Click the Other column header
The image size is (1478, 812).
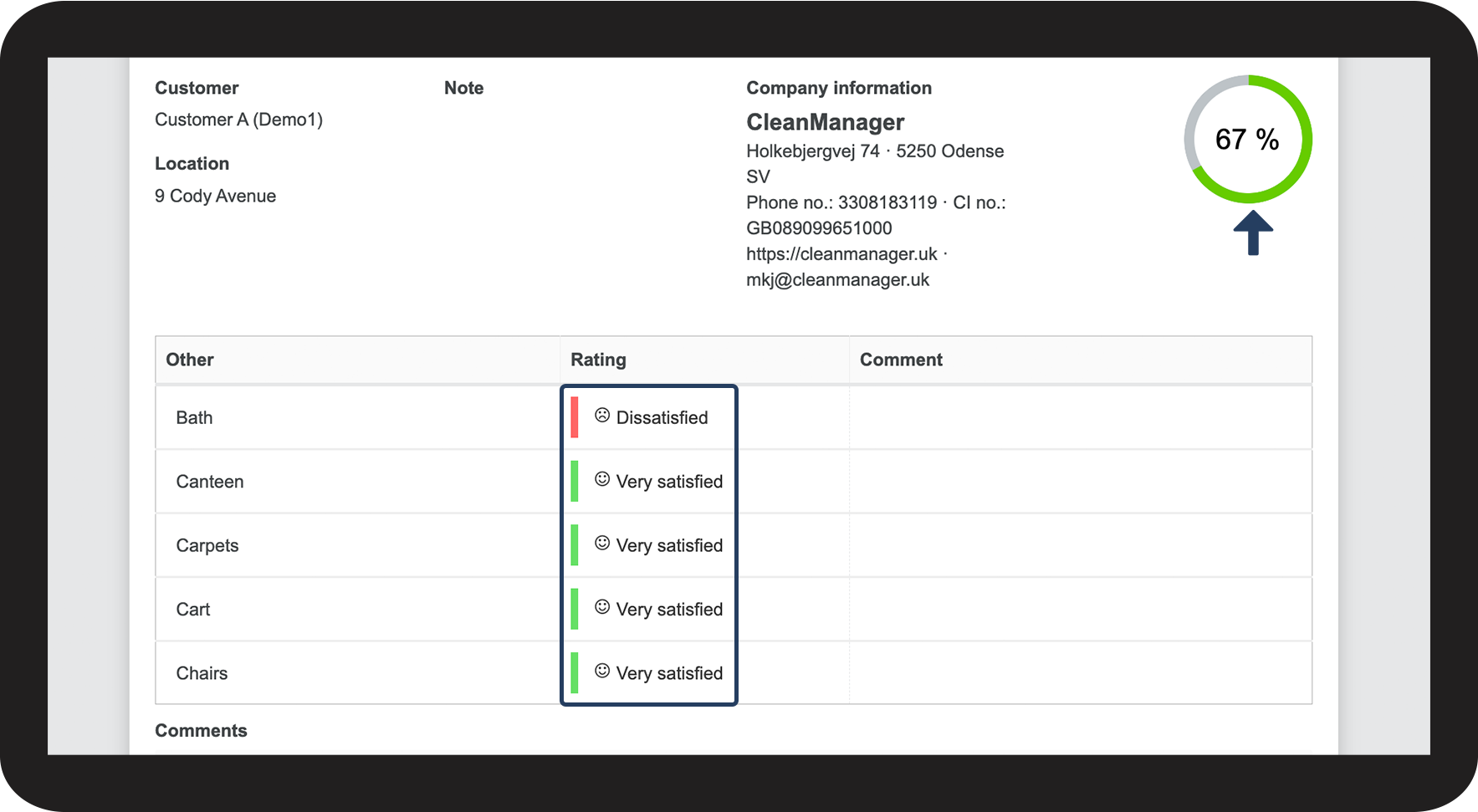click(x=190, y=360)
